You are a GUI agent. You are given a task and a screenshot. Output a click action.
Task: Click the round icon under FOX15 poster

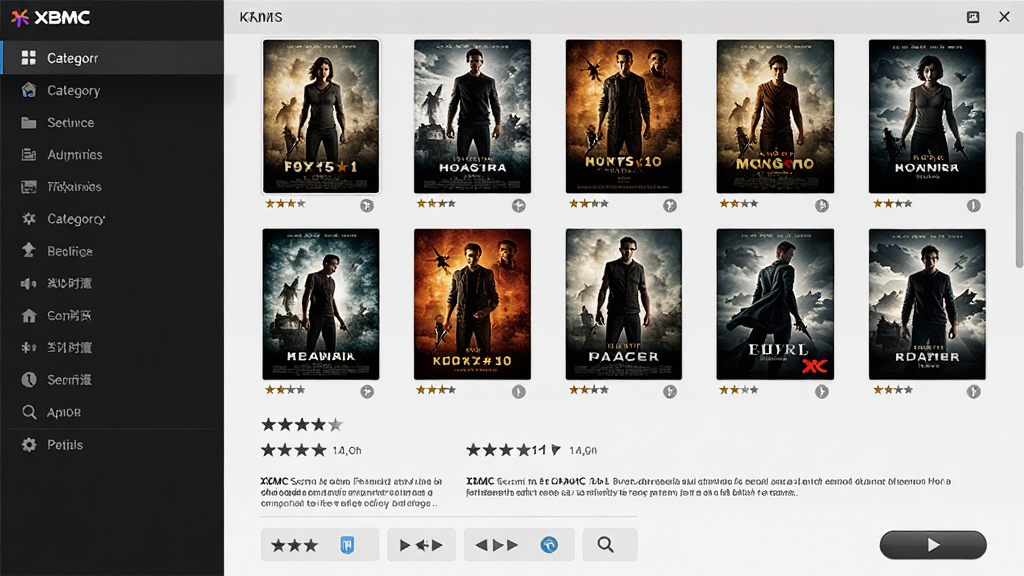tap(367, 206)
